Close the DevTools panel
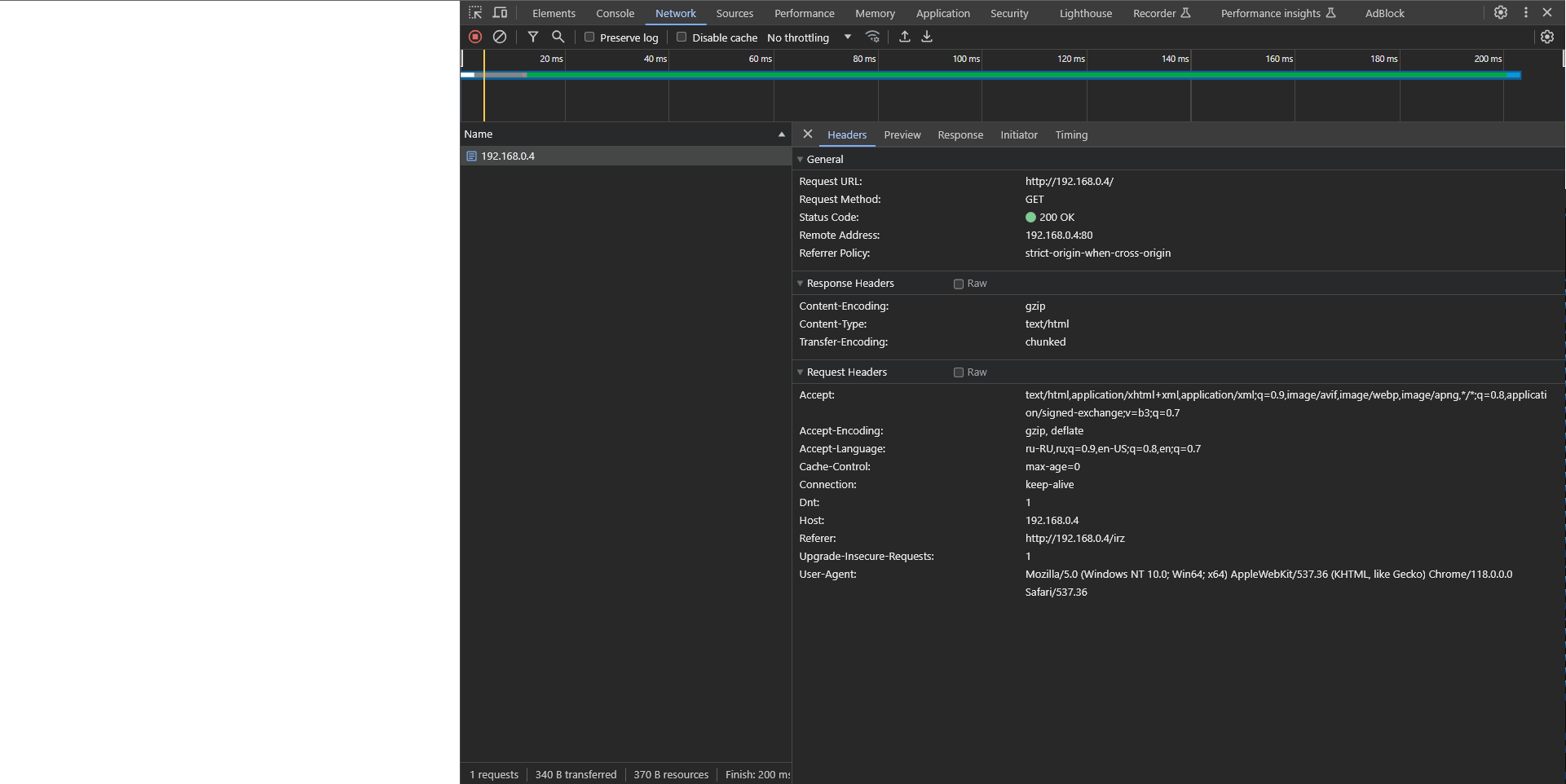Image resolution: width=1566 pixels, height=784 pixels. point(1547,12)
